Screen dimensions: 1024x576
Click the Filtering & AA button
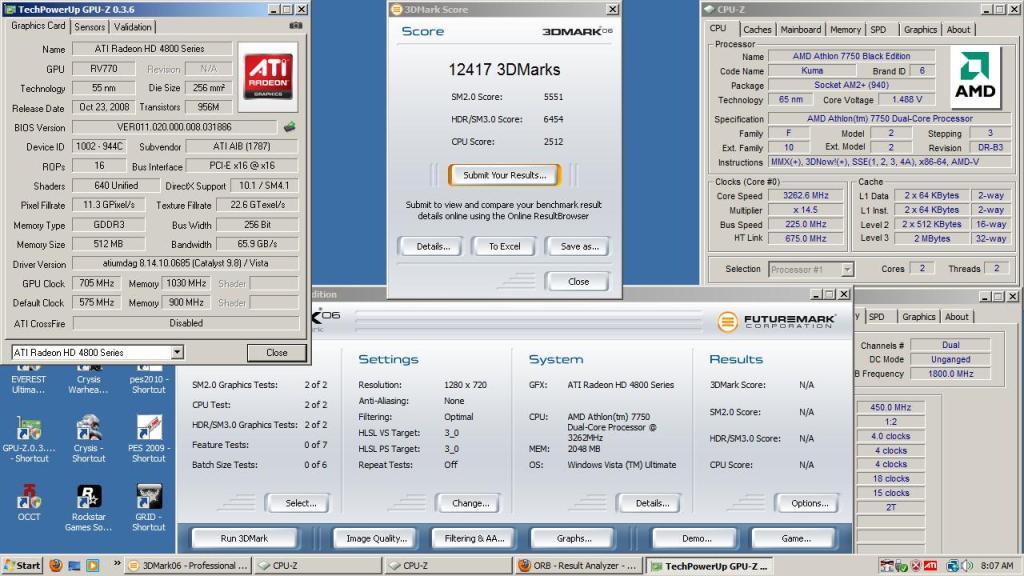coord(475,538)
